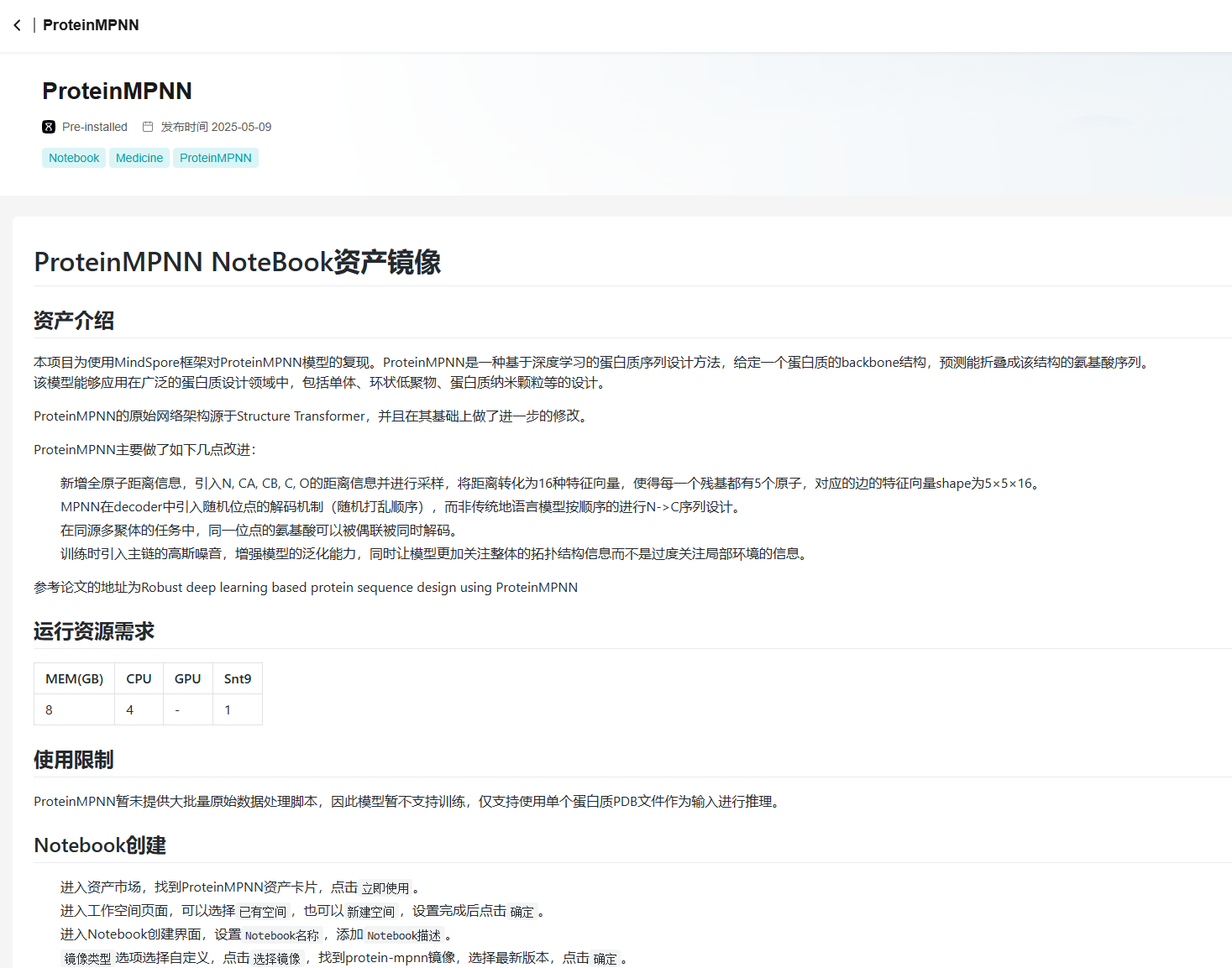The image size is (1232, 968).
Task: Click the bullet about 新增全原子距离信息
Action: [x=553, y=484]
